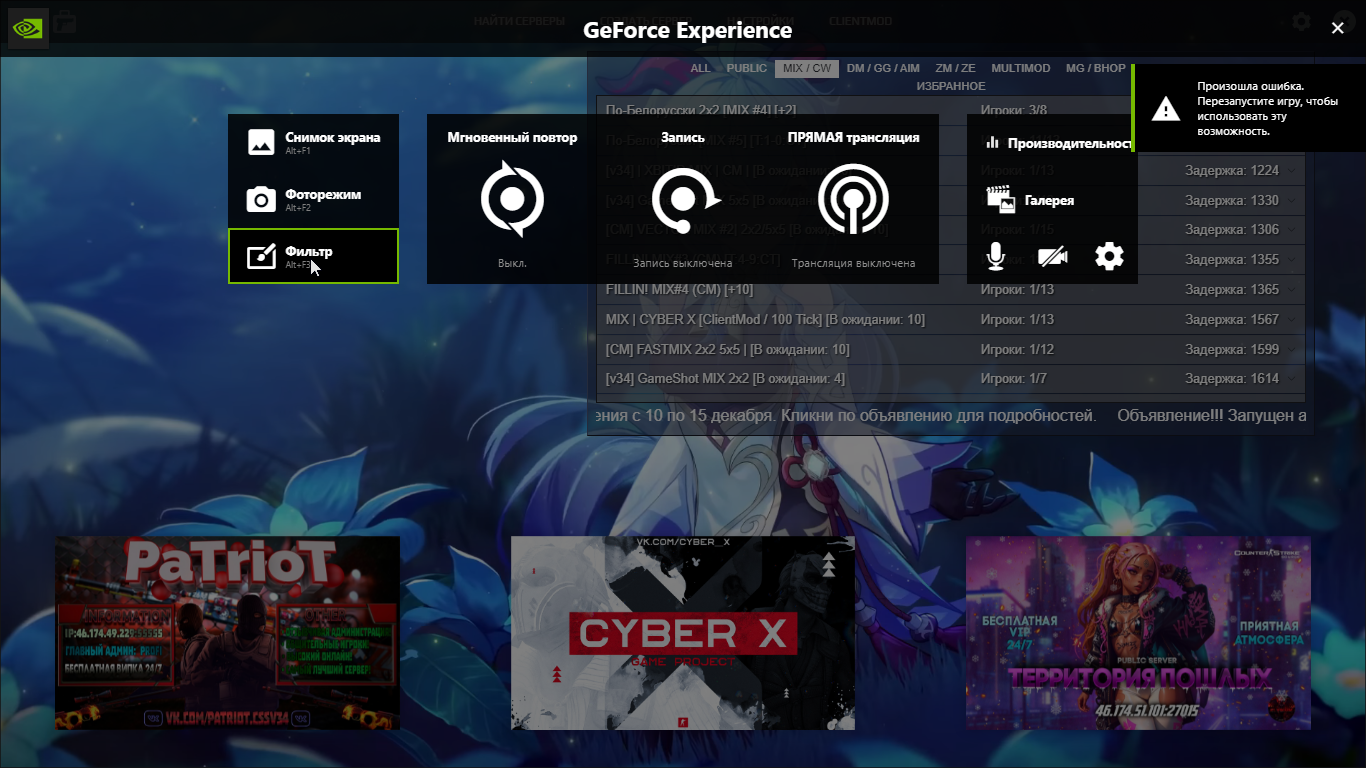Screen dimensions: 1366x769
Task: Expand the [CM] FASTMIX row chevron
Action: coord(1293,349)
